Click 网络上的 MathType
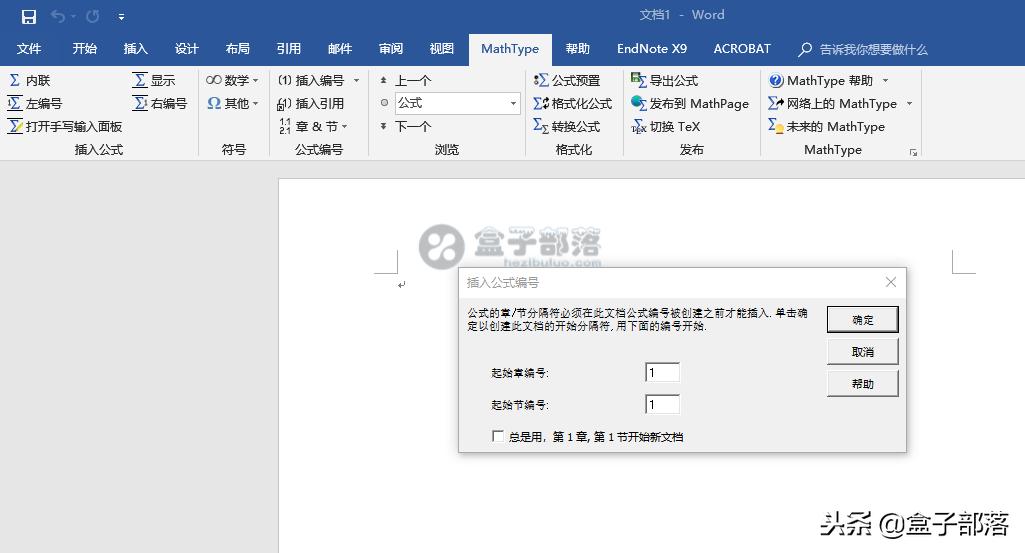This screenshot has height=553, width=1025. [x=833, y=103]
